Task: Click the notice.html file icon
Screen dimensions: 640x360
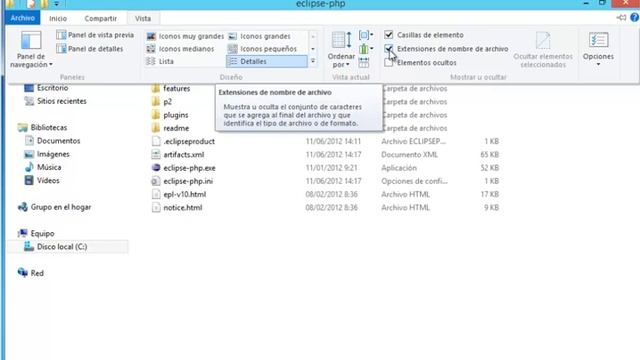Action: [x=156, y=208]
